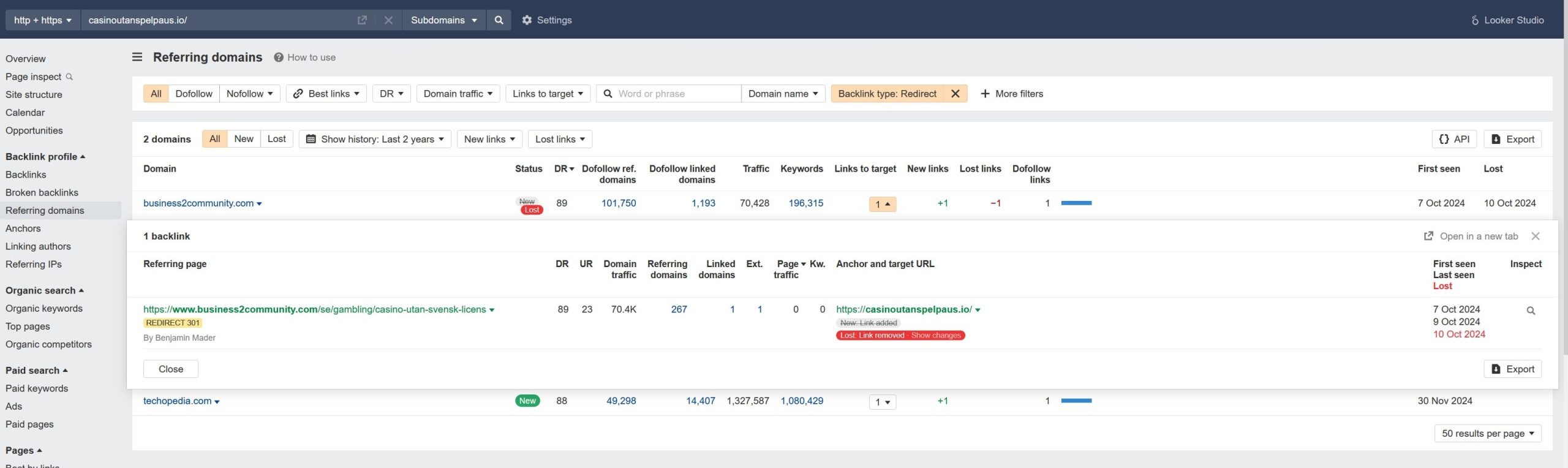Select New domains tab
1568x468 pixels.
pyautogui.click(x=244, y=139)
